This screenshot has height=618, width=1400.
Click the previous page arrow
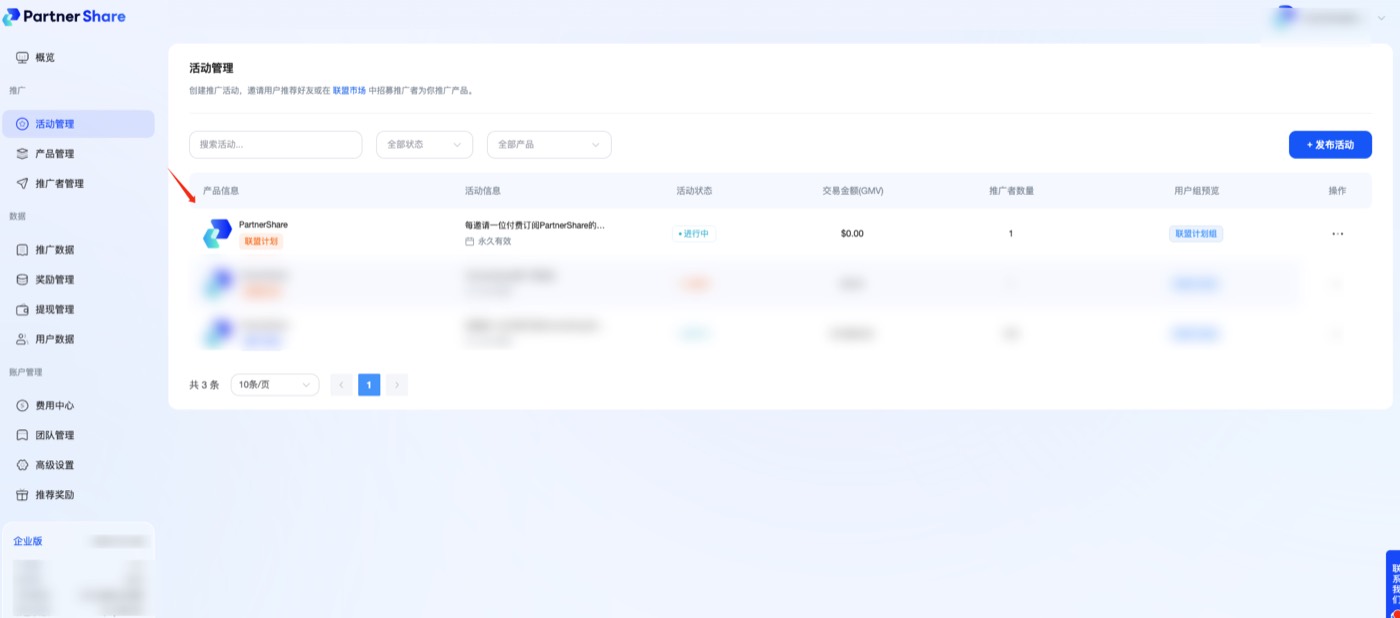[x=341, y=385]
